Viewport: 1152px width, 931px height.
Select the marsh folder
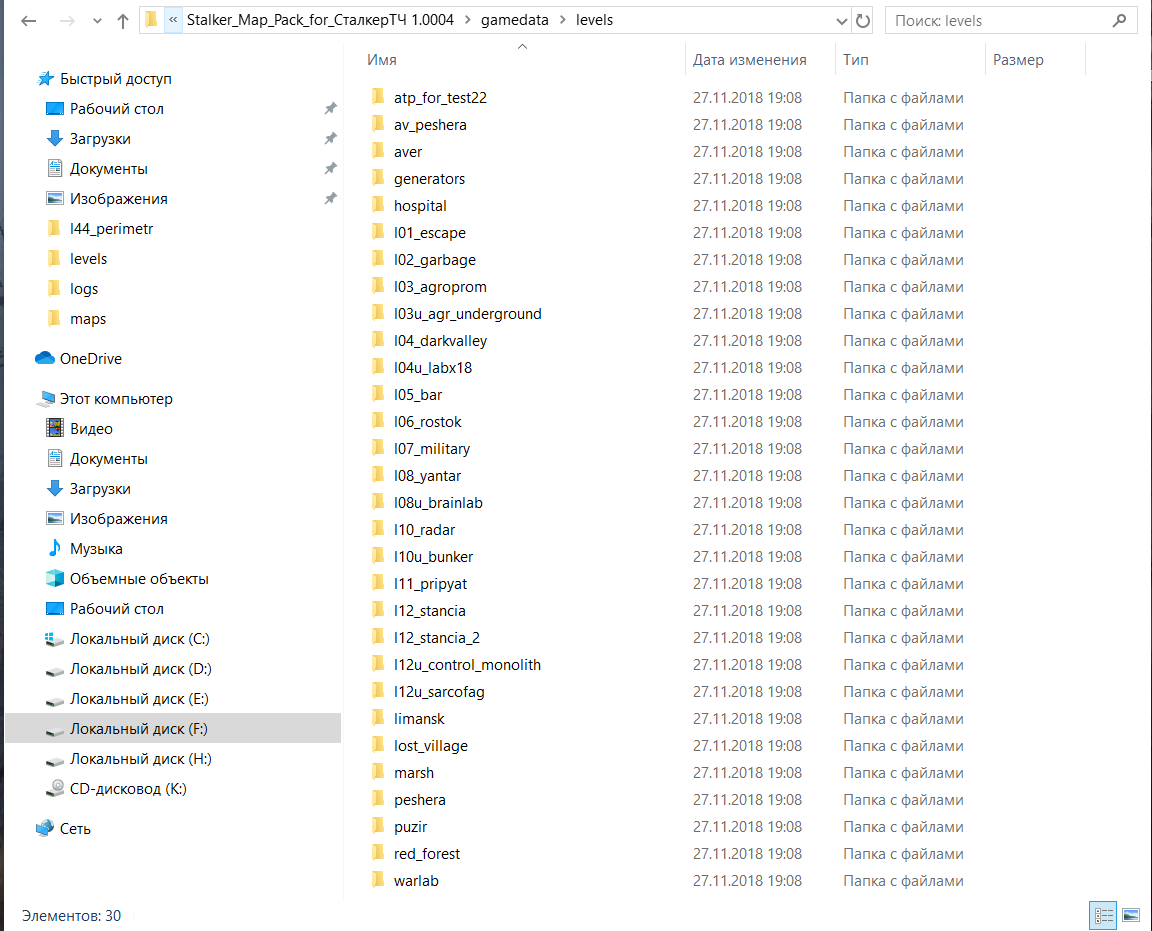tap(414, 773)
